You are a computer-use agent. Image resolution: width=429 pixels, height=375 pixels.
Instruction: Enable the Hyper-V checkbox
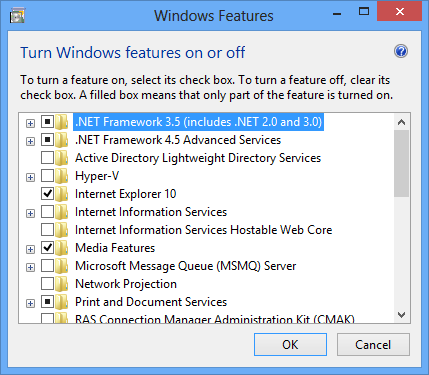tap(47, 175)
